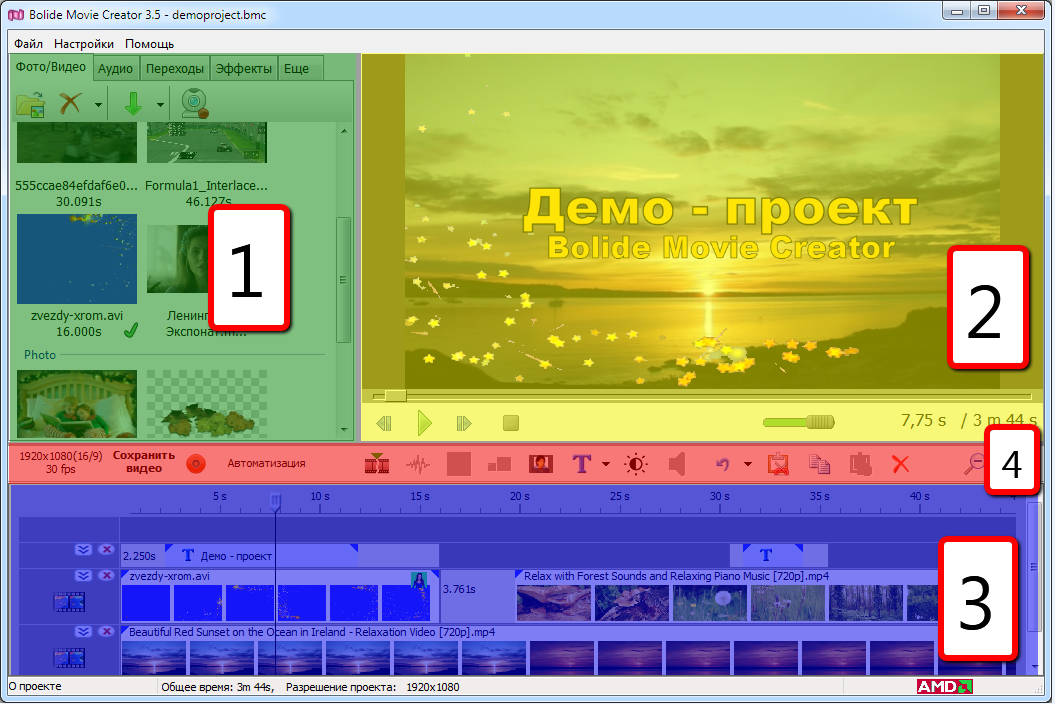Click the previous frame playback button
The width and height of the screenshot is (1055, 704).
click(x=384, y=423)
